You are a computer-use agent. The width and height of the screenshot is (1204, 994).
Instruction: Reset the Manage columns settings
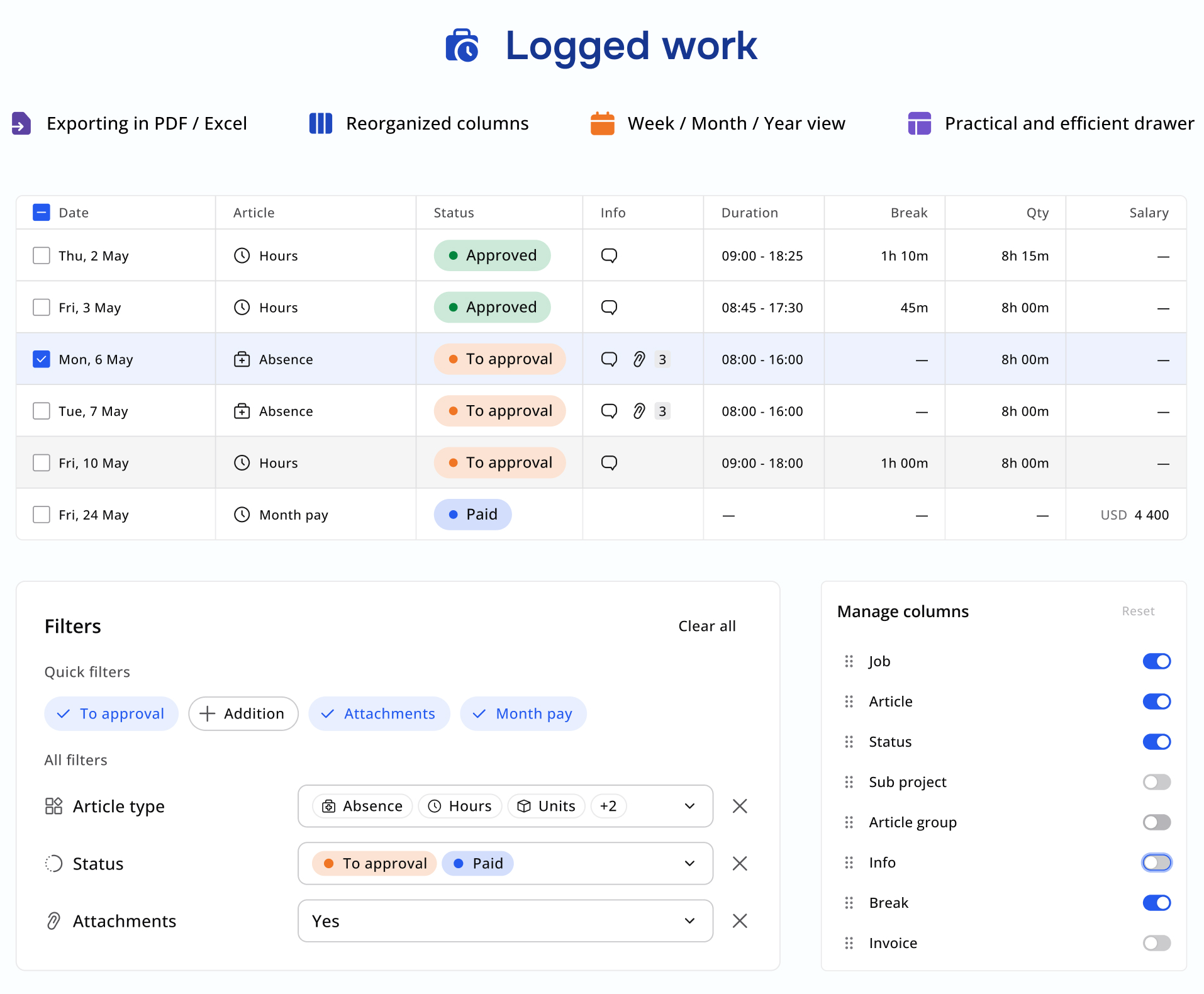coord(1137,611)
